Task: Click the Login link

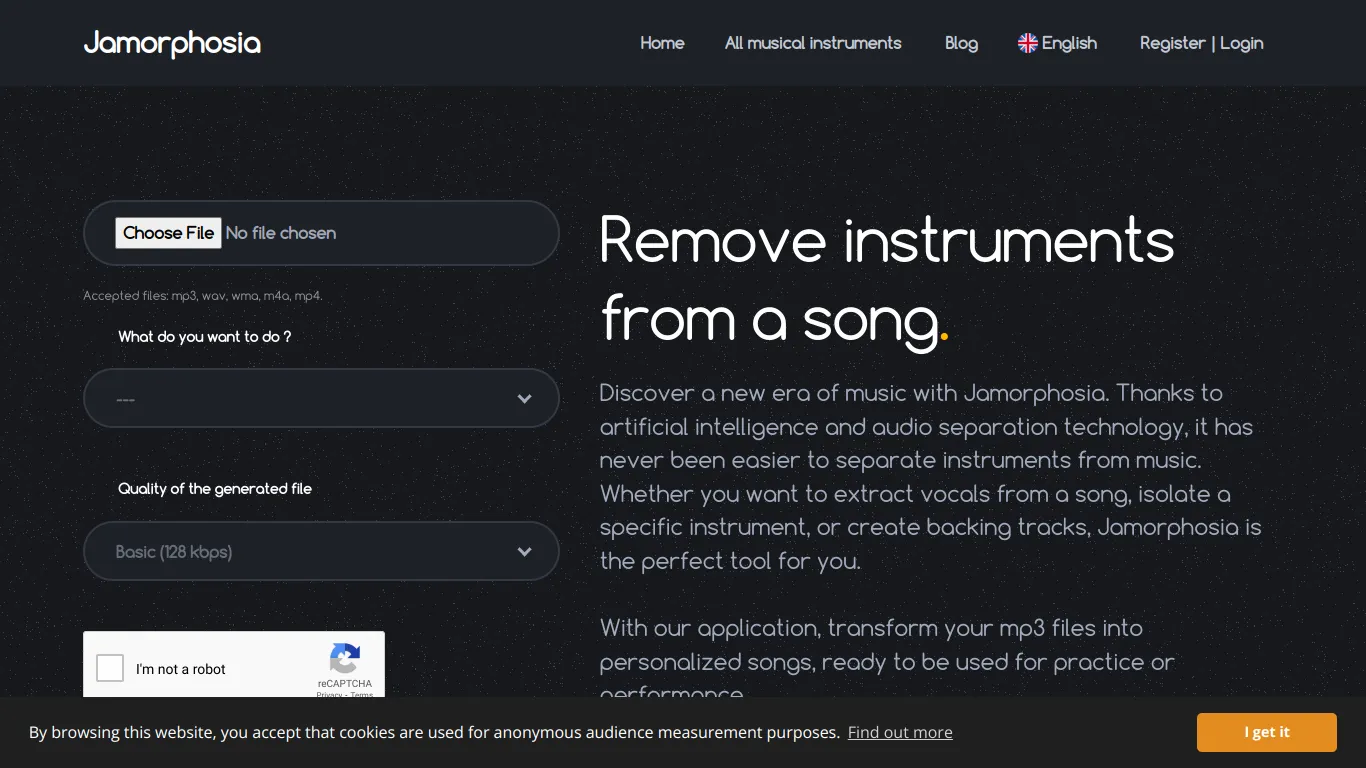Action: [x=1241, y=43]
